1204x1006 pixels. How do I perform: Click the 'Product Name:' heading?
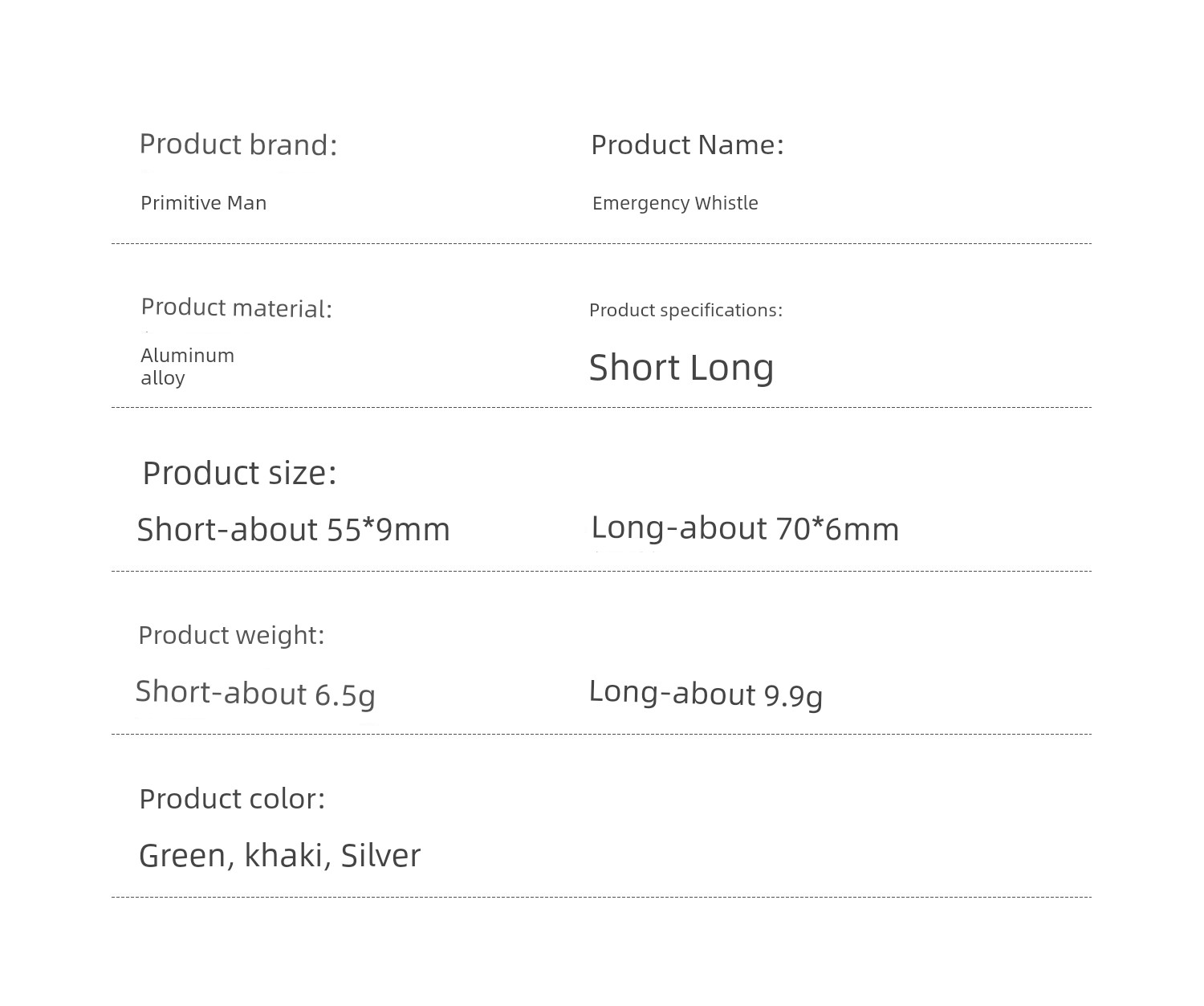(x=687, y=145)
